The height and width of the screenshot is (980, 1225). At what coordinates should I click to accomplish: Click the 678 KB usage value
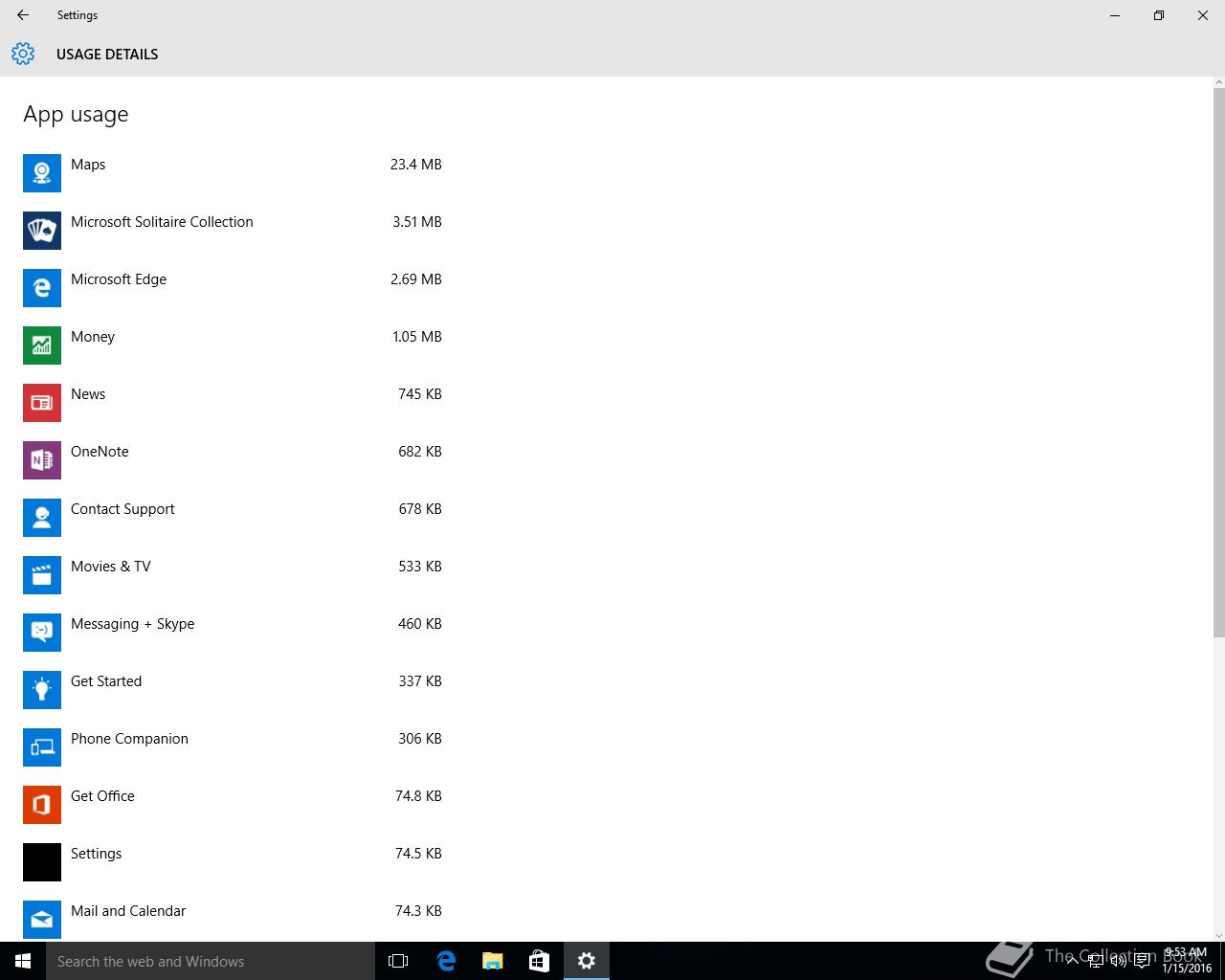pyautogui.click(x=420, y=509)
